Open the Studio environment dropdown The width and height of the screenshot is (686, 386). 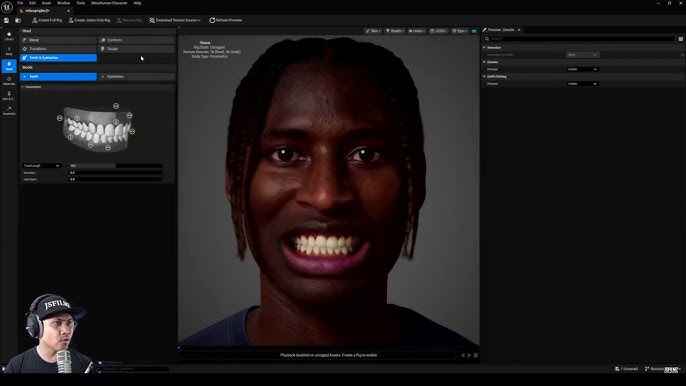pyautogui.click(x=395, y=31)
